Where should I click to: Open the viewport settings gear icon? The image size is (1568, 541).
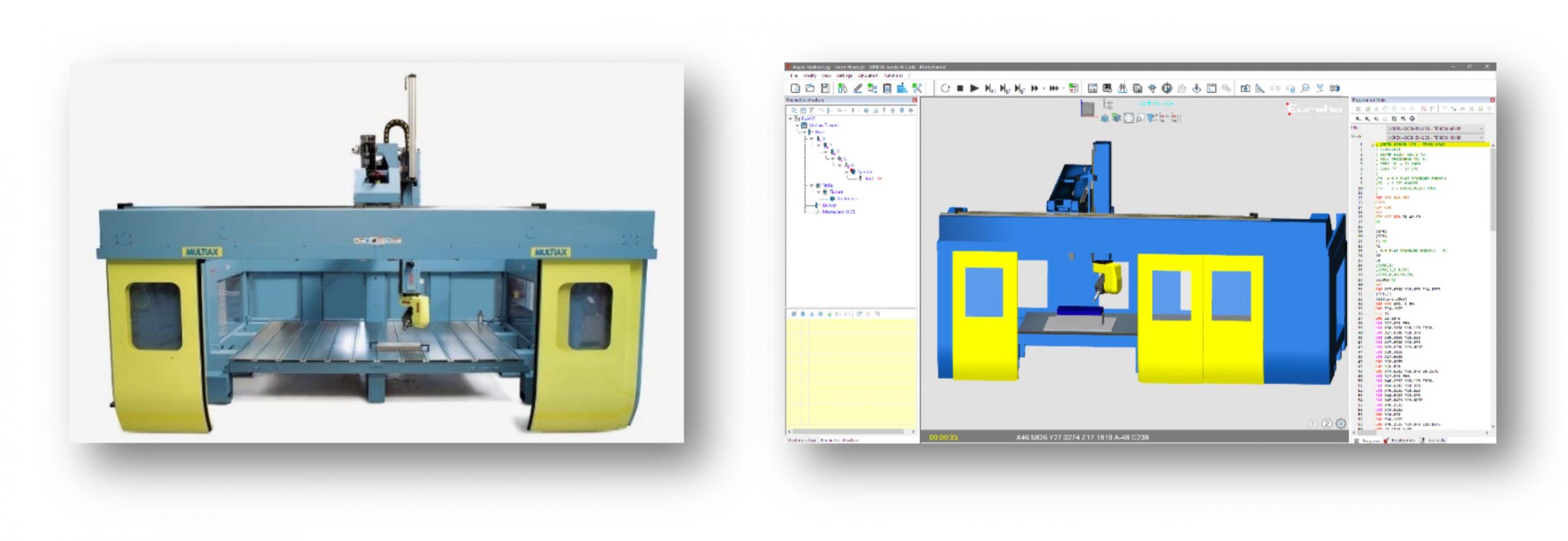point(1341,423)
